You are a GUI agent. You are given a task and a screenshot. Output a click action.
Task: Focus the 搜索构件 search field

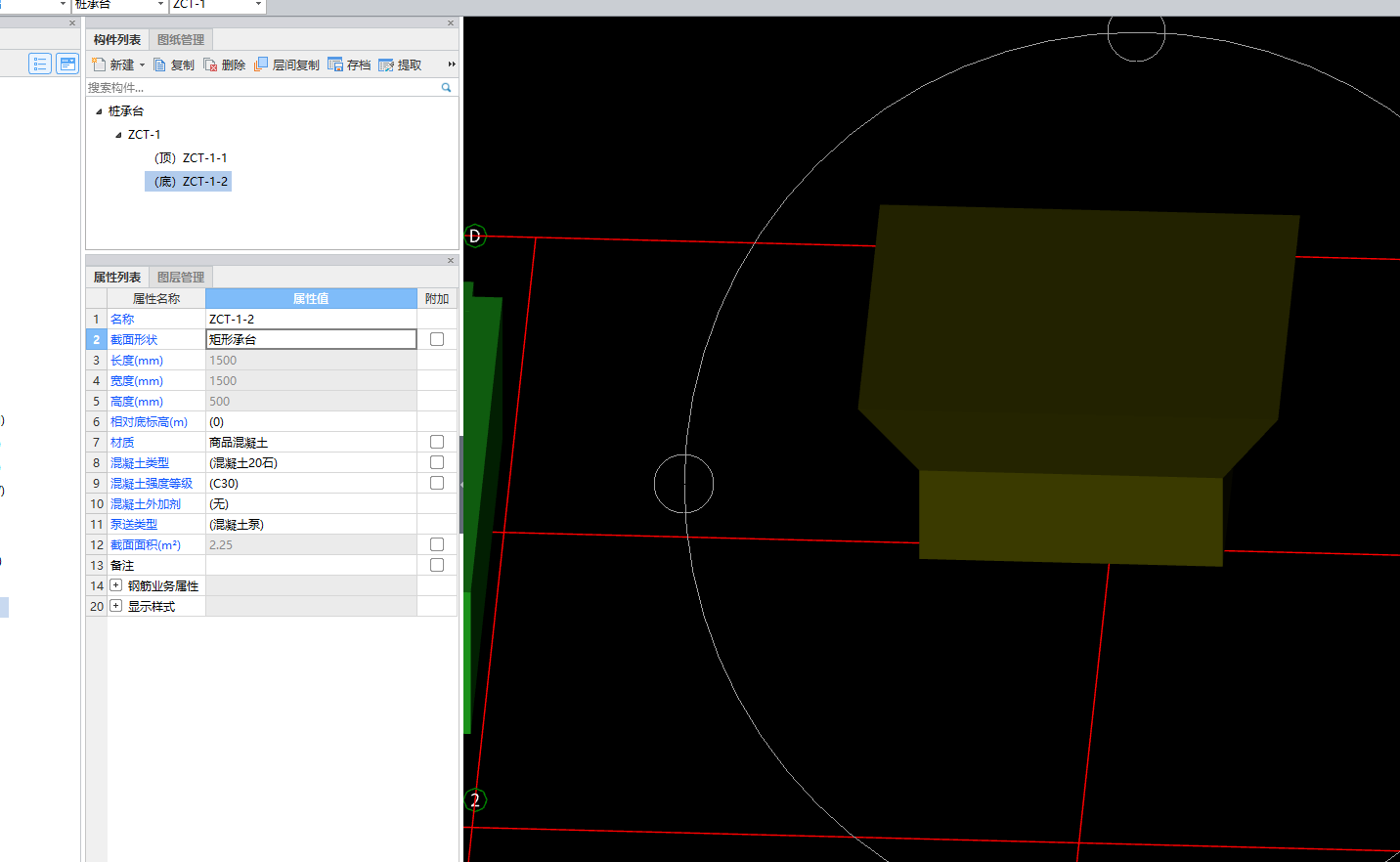click(262, 88)
